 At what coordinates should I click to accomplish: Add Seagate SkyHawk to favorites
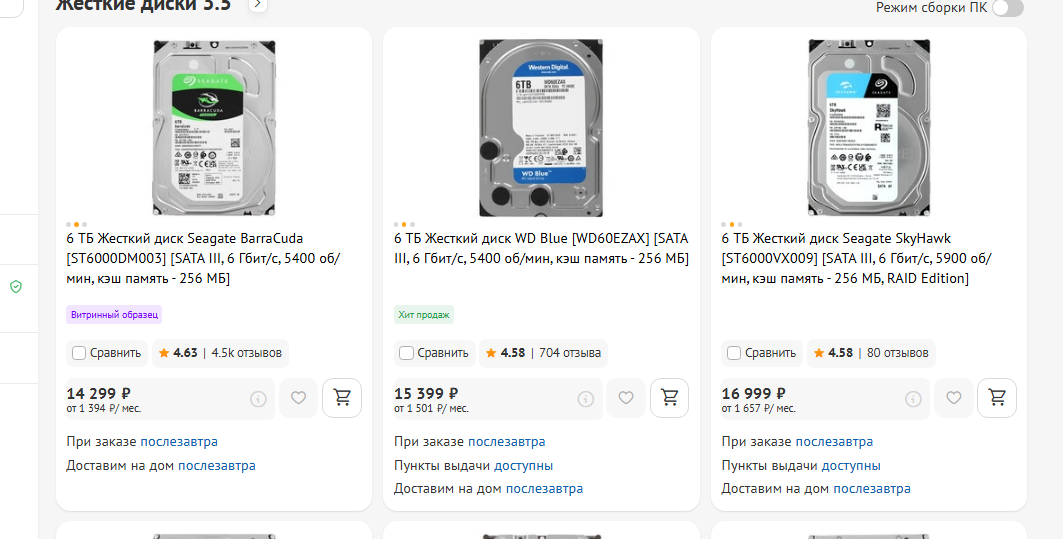pos(953,398)
